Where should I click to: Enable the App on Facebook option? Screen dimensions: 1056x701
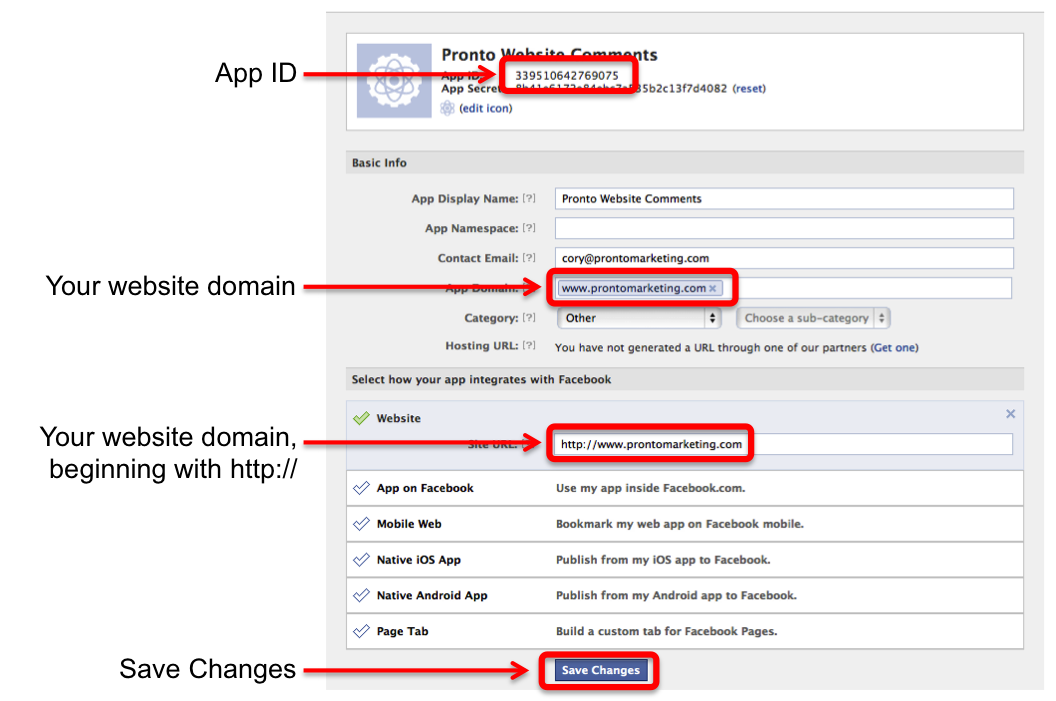pyautogui.click(x=362, y=488)
